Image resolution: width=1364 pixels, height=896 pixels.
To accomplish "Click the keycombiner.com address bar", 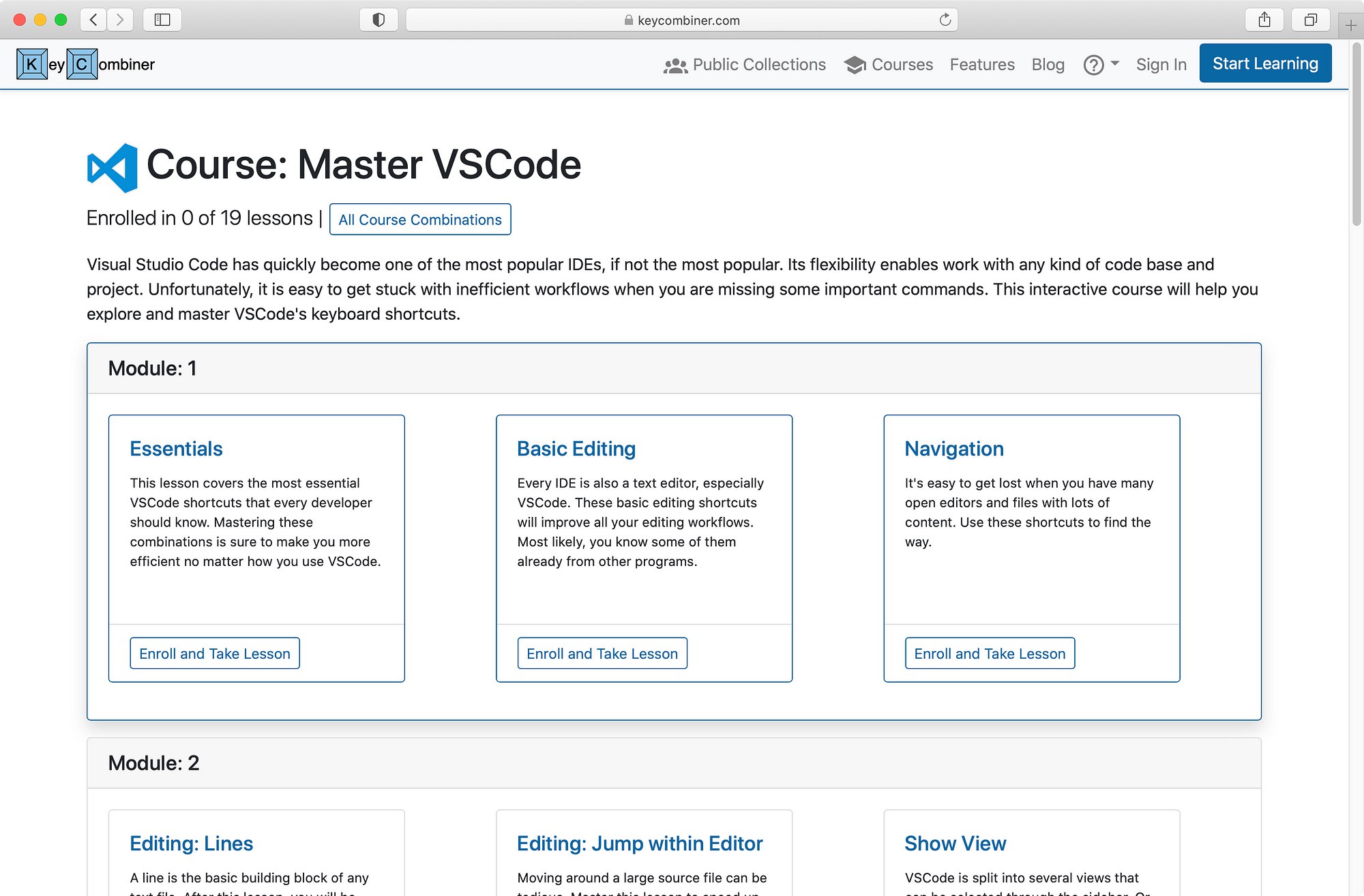I will (682, 20).
